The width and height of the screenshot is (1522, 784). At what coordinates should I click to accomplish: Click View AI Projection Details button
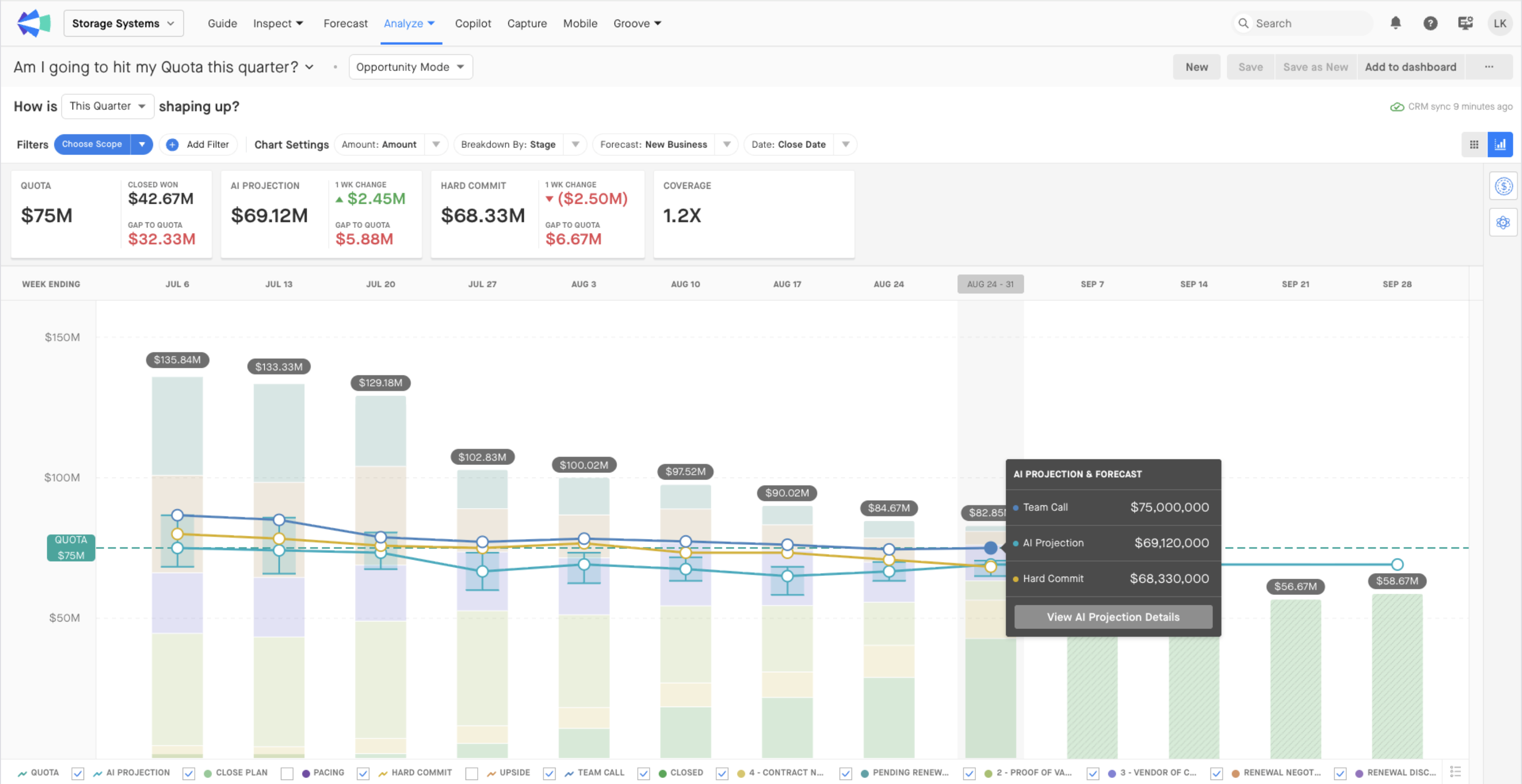click(1112, 616)
